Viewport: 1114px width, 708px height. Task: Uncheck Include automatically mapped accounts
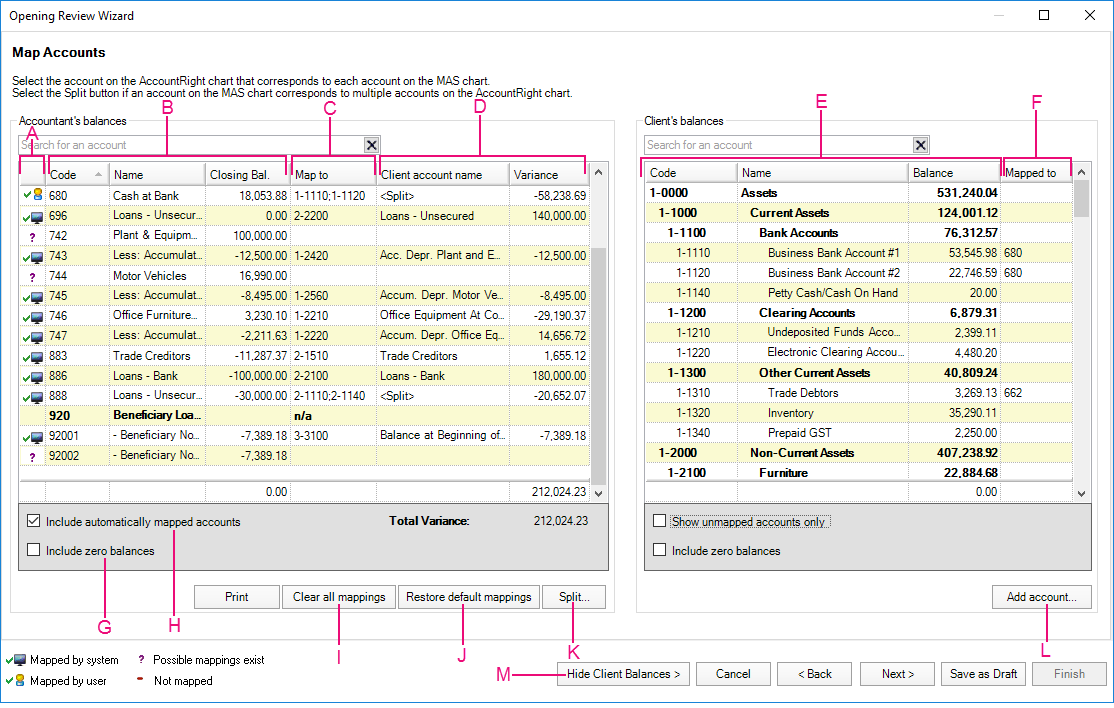[x=34, y=522]
